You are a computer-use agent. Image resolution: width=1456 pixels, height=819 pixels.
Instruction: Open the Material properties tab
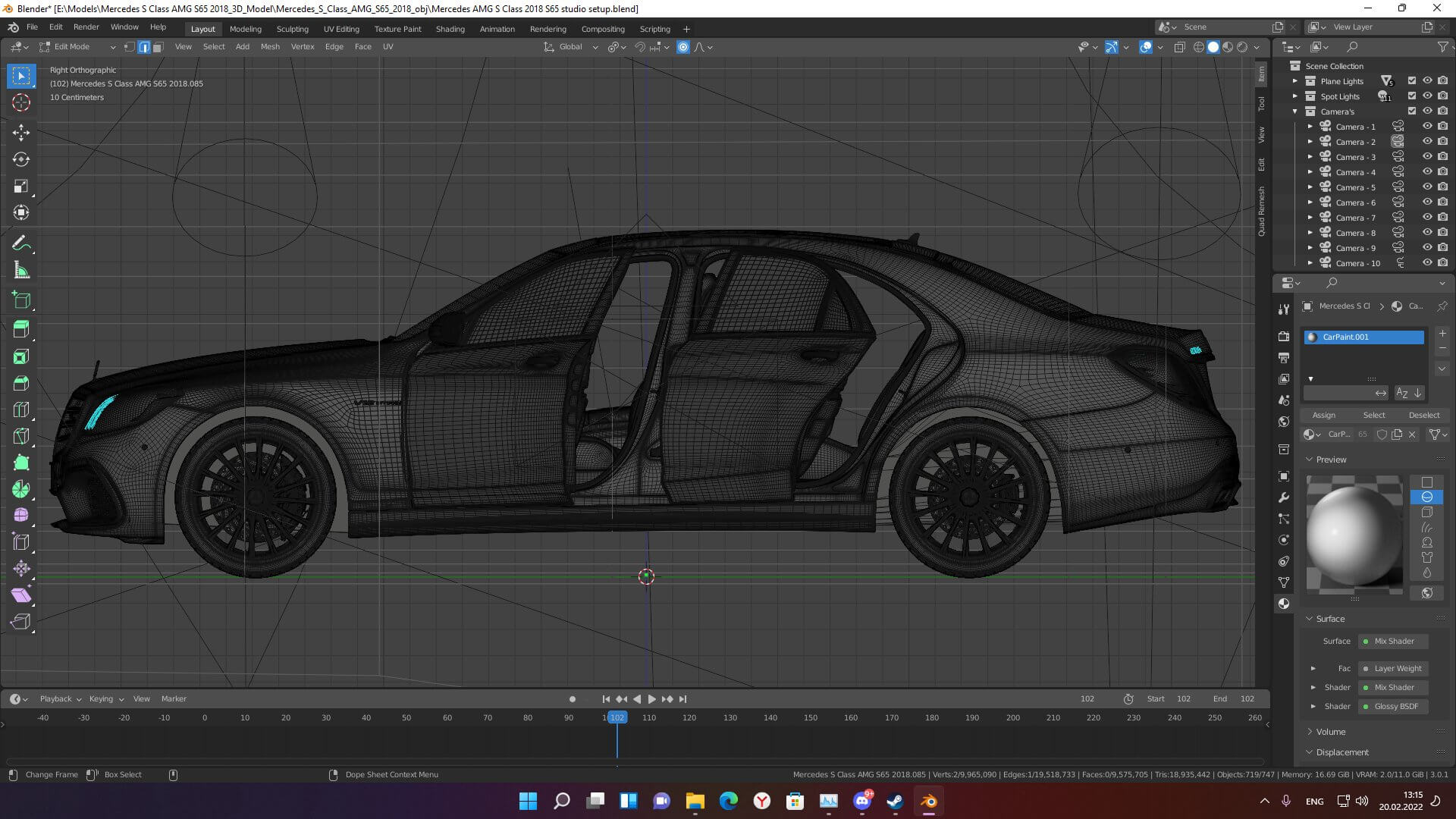pyautogui.click(x=1284, y=604)
